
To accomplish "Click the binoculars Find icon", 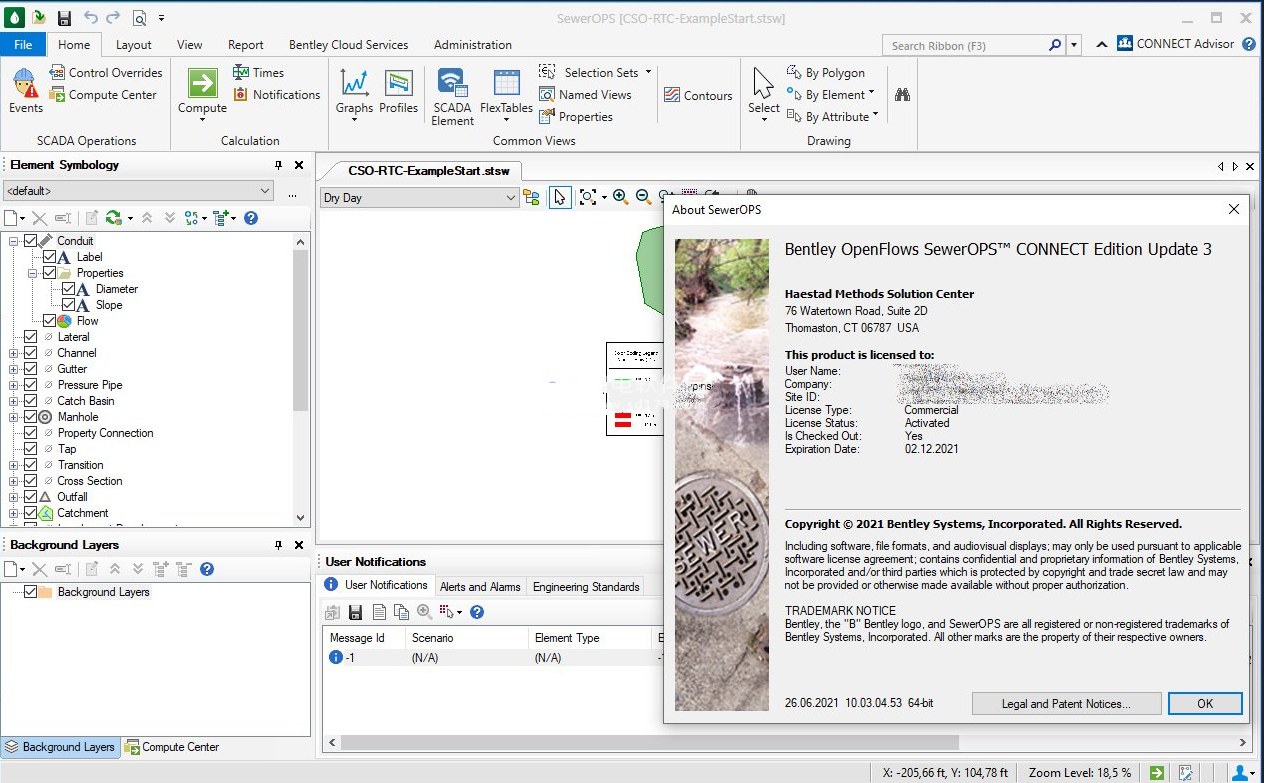I will pyautogui.click(x=902, y=95).
